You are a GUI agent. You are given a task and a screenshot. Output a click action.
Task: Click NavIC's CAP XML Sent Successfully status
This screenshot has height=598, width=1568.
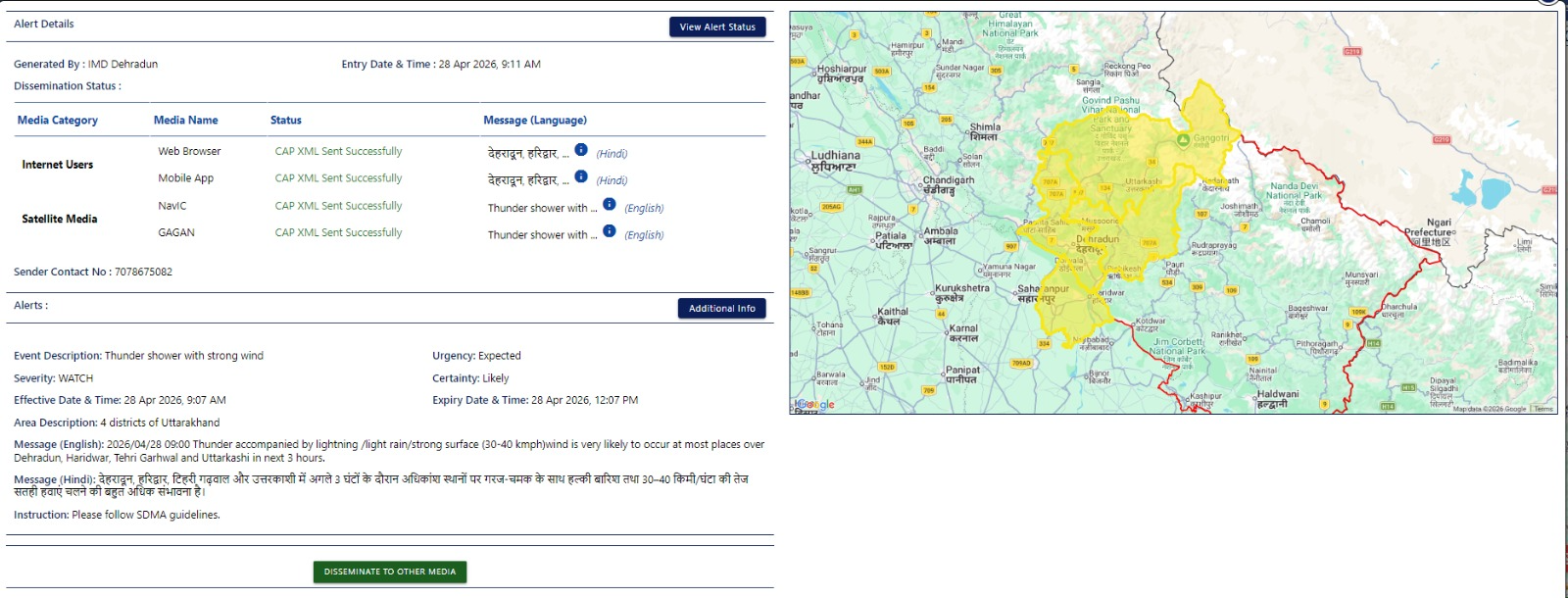coord(338,206)
